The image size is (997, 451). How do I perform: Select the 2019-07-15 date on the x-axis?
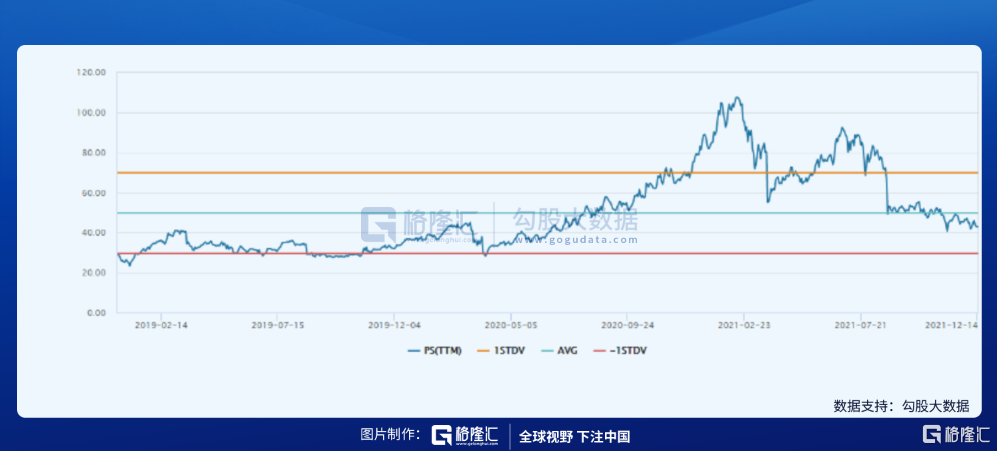point(278,325)
